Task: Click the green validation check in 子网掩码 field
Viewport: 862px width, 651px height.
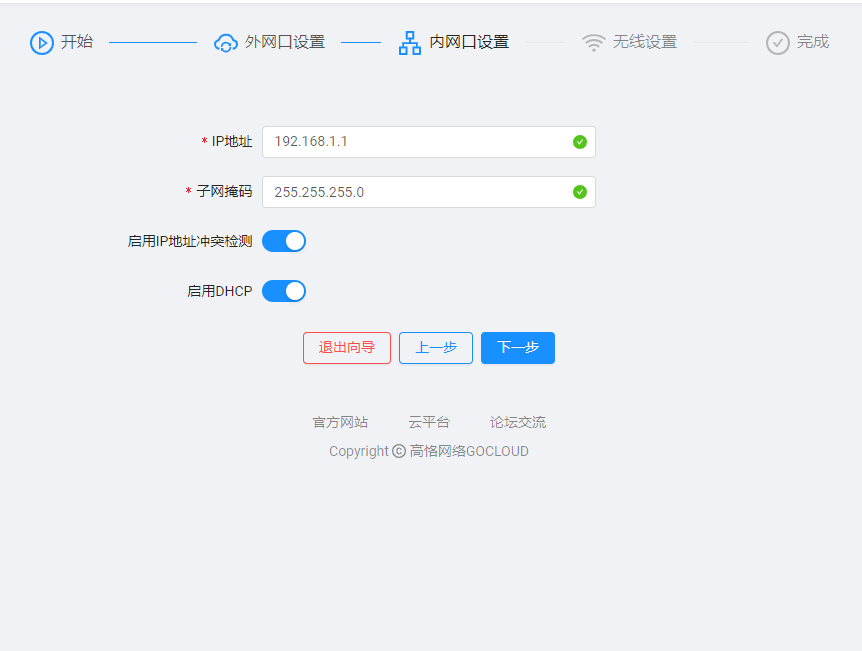Action: (580, 192)
